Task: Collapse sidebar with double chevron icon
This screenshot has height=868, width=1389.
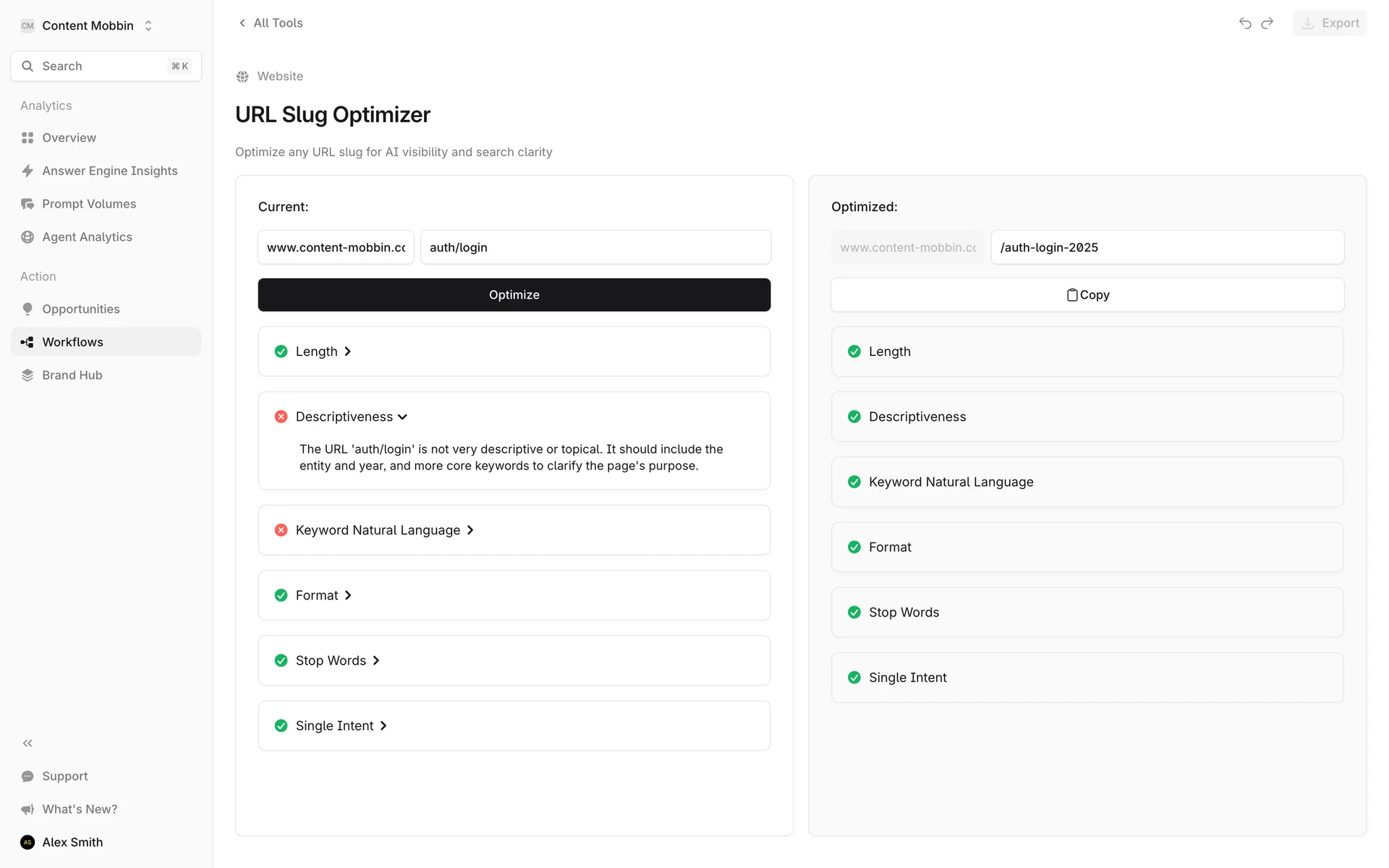Action: [27, 743]
